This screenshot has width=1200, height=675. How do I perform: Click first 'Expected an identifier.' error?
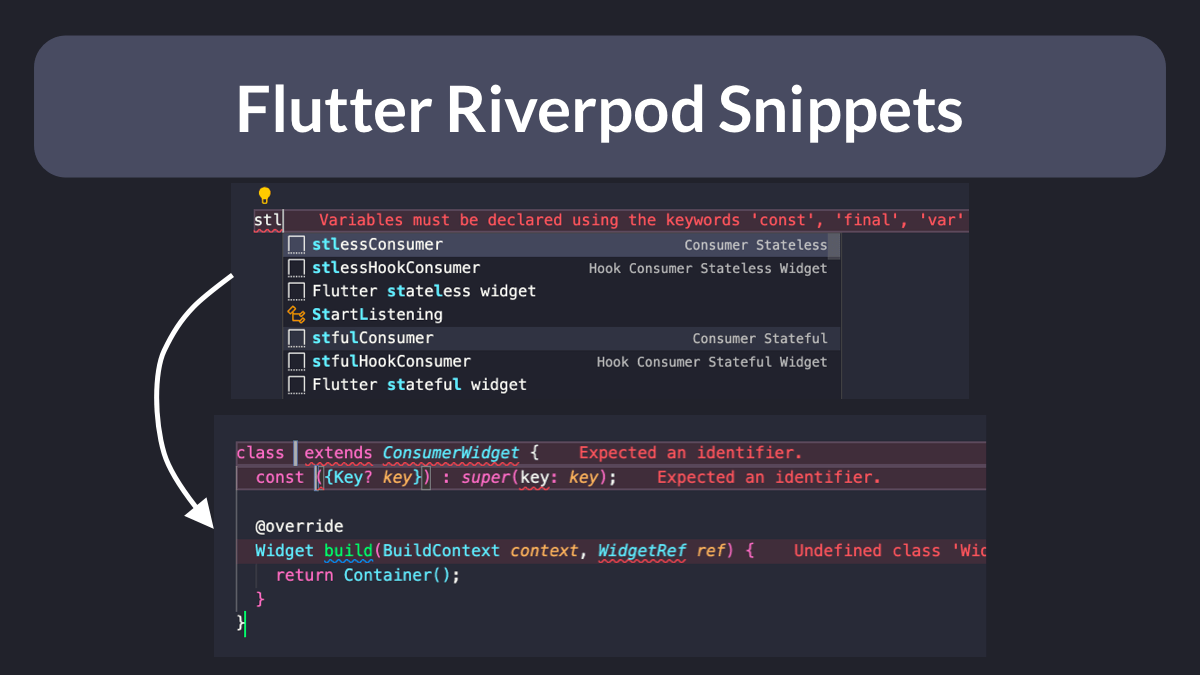tap(691, 453)
